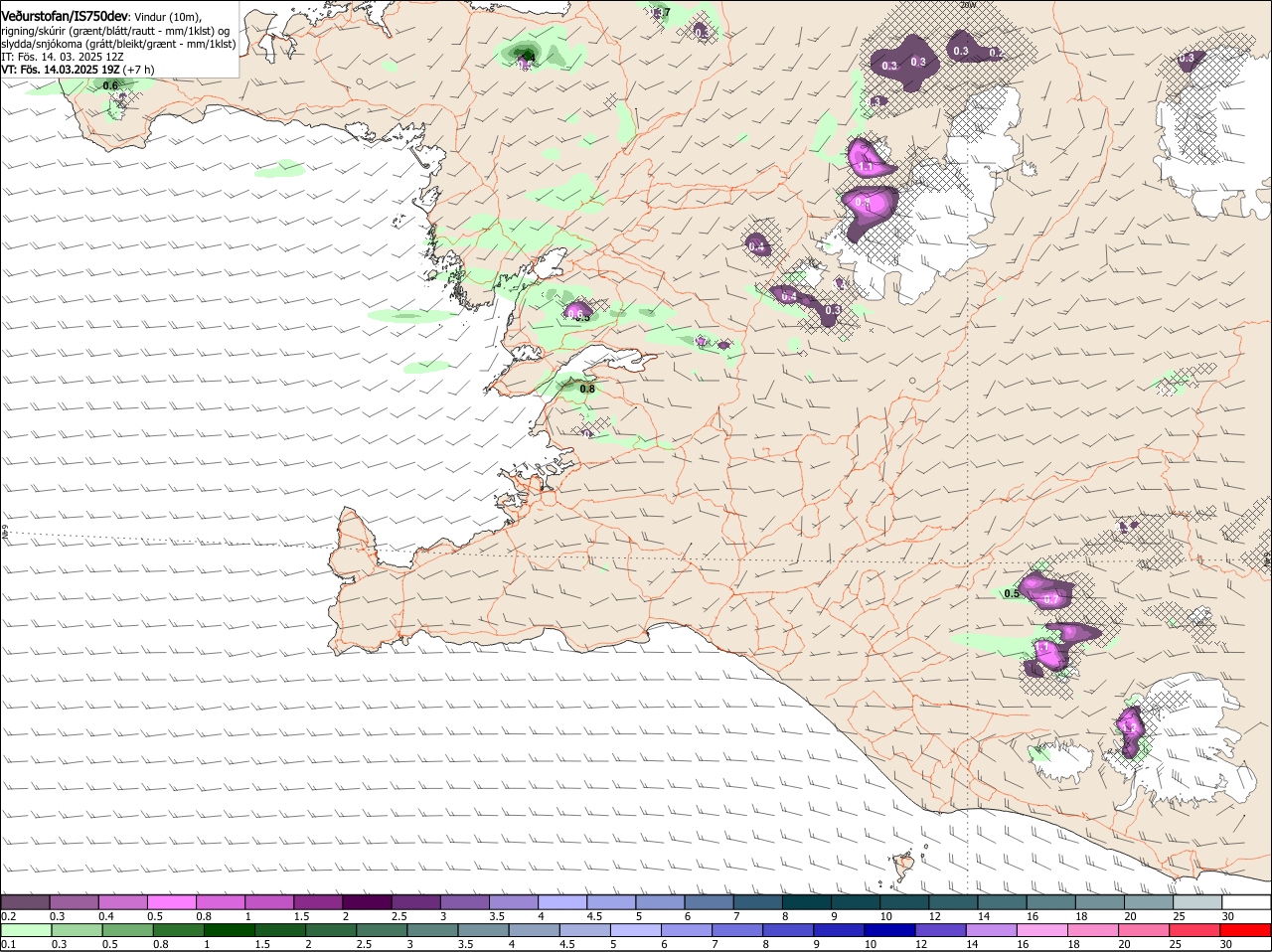
Task: Select lower legend pink swatch labeled 18
Action: coord(1091,930)
